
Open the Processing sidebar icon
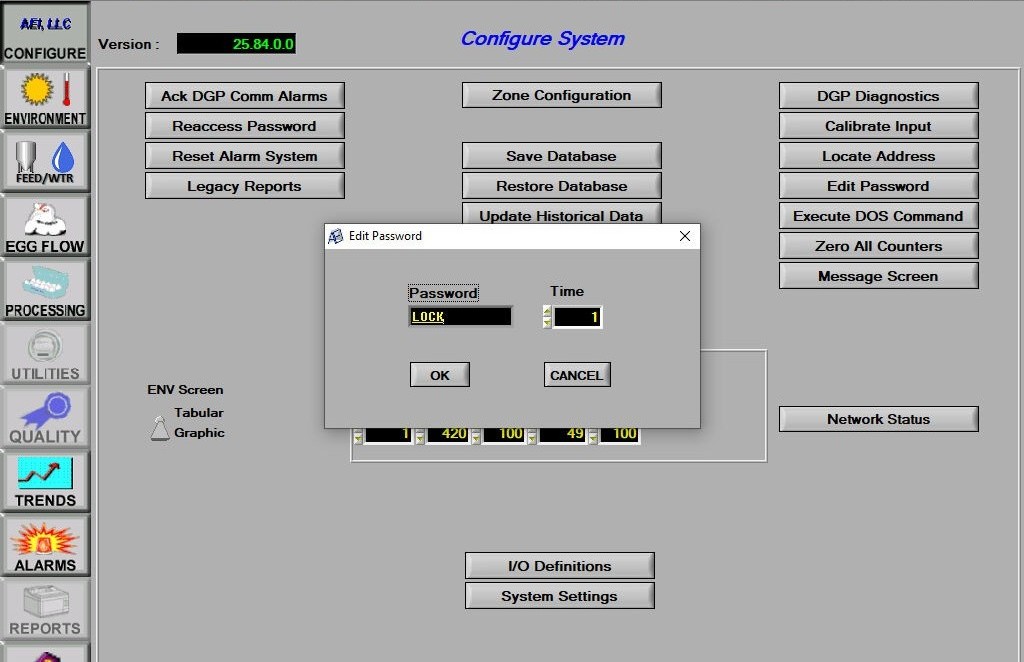[44, 290]
